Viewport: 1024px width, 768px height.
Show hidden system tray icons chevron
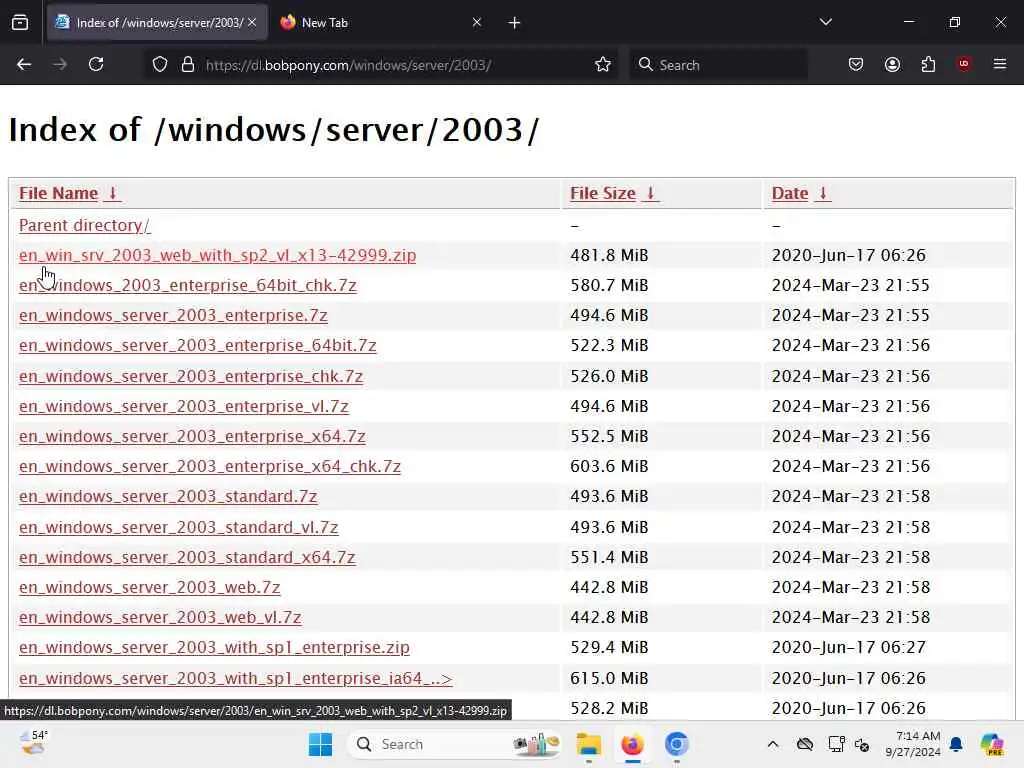(773, 744)
